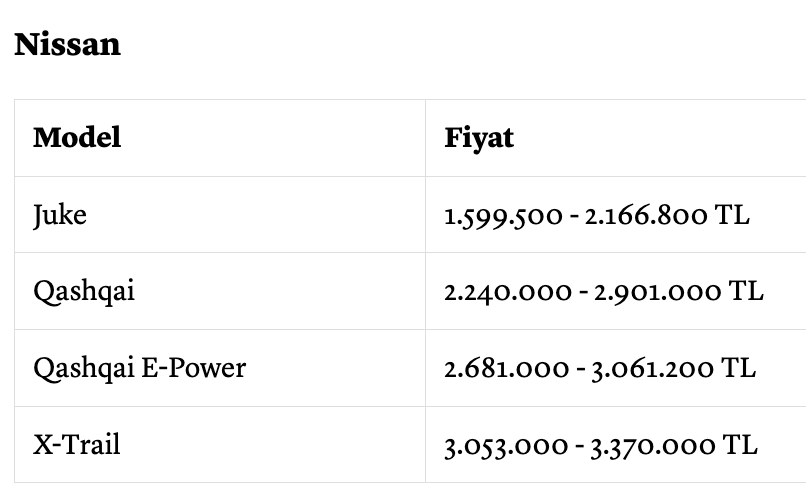This screenshot has width=806, height=498.
Task: Click the Qashqai E-Power price range
Action: (x=600, y=368)
